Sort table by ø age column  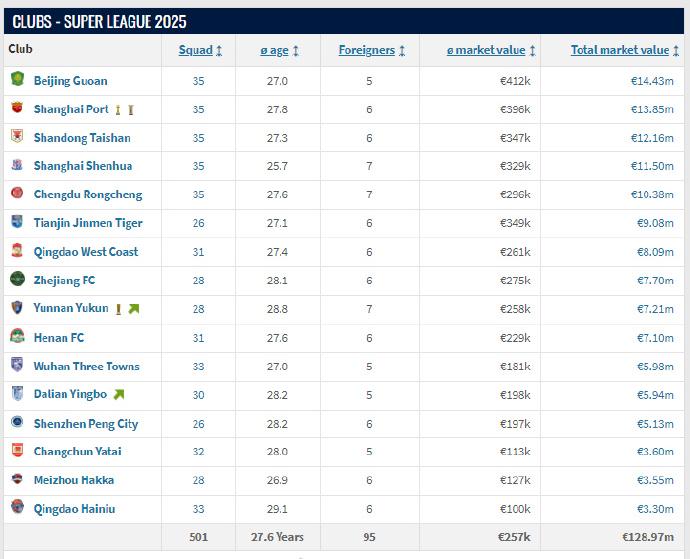click(x=279, y=50)
